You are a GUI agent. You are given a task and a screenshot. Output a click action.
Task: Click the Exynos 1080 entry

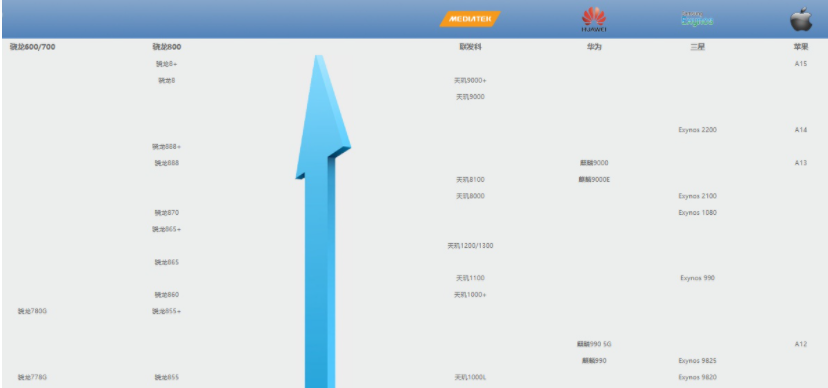(x=698, y=213)
